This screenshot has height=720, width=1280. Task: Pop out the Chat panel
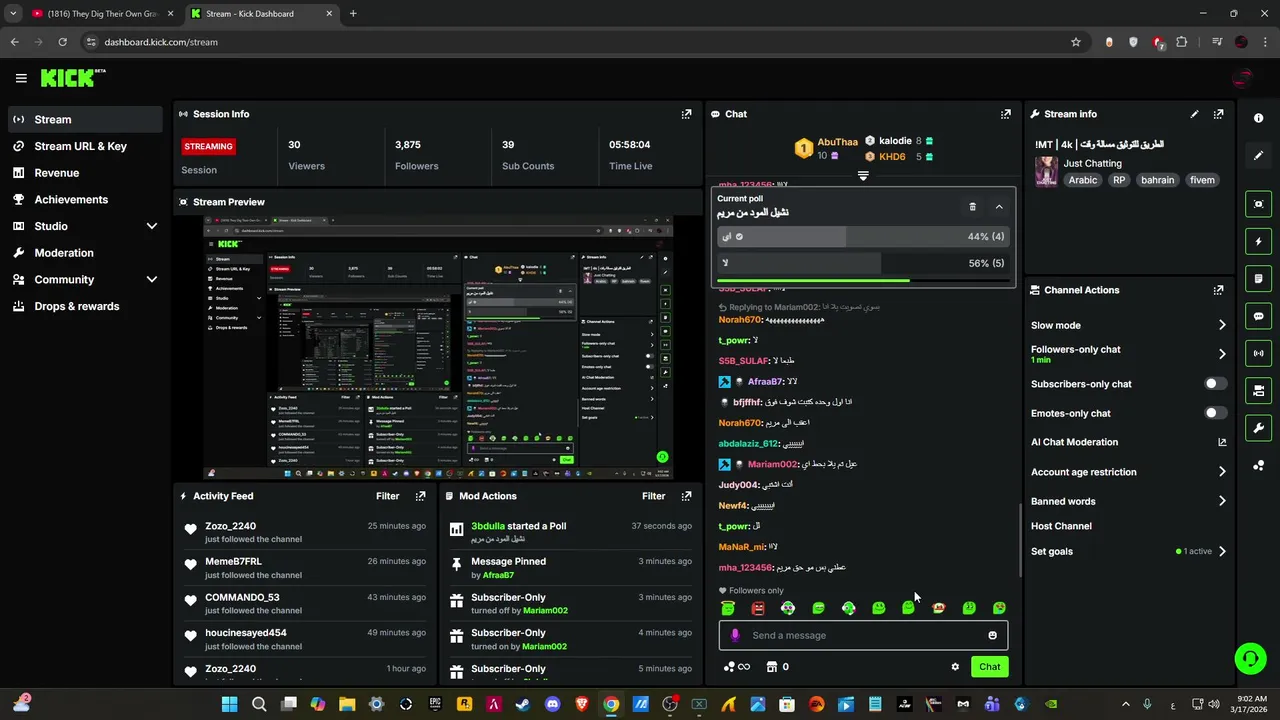pyautogui.click(x=1006, y=114)
